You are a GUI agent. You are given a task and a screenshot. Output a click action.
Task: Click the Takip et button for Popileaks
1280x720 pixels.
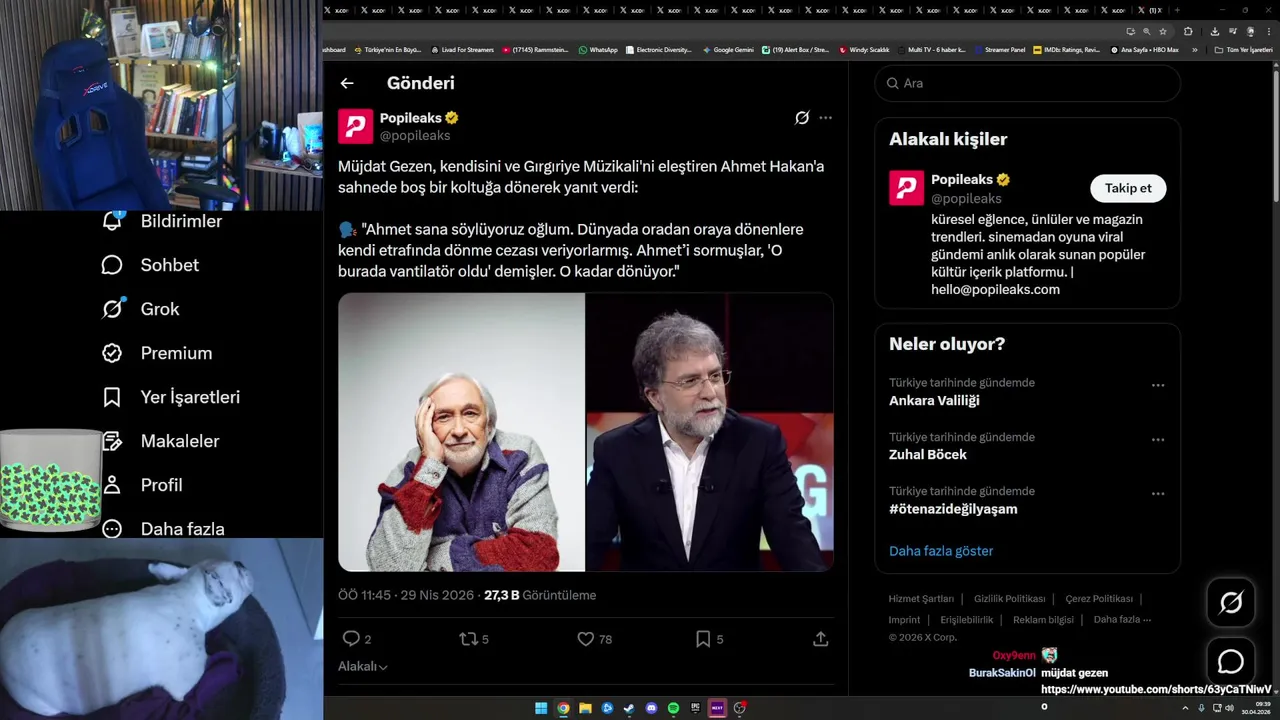1128,188
